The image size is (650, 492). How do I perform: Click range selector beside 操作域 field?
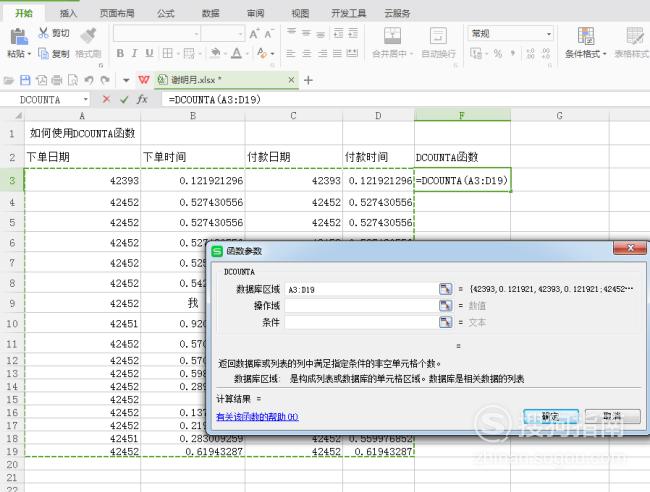tap(446, 305)
